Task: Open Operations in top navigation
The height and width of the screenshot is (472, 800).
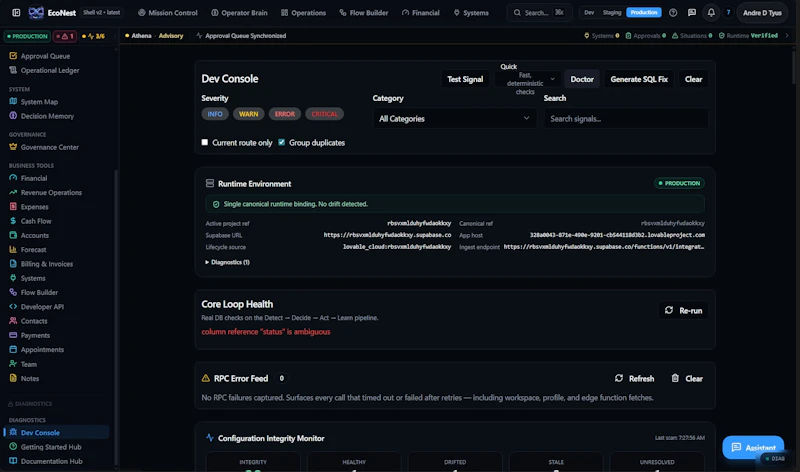Action: tap(303, 12)
